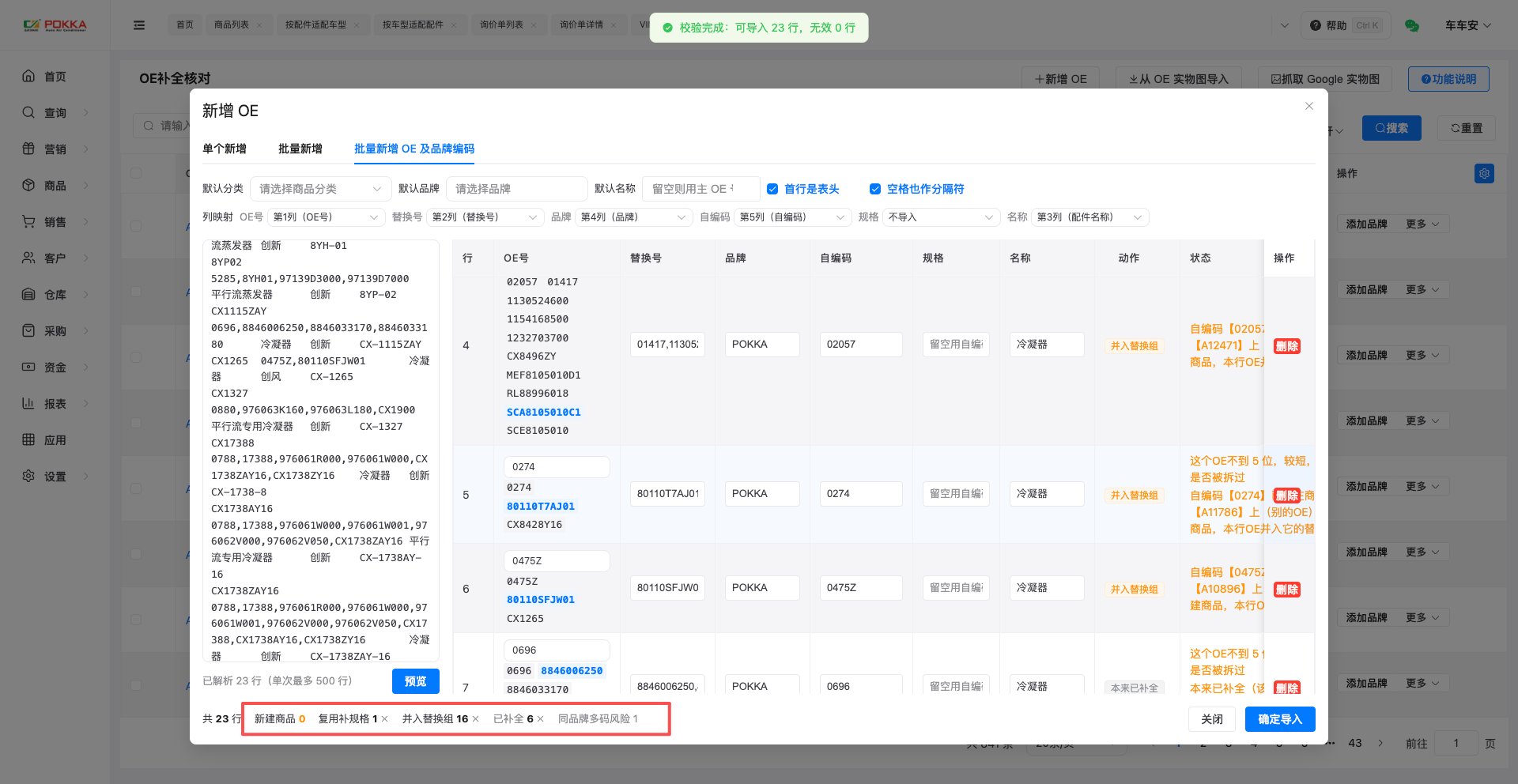Switch to the 批量新增 tab
This screenshot has height=784, width=1518.
pyautogui.click(x=300, y=149)
